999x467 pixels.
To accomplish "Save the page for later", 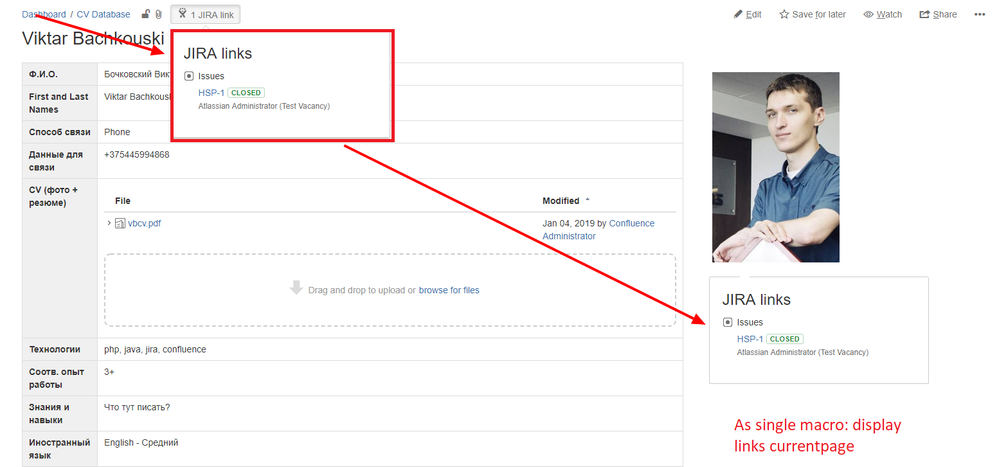I will click(x=812, y=14).
